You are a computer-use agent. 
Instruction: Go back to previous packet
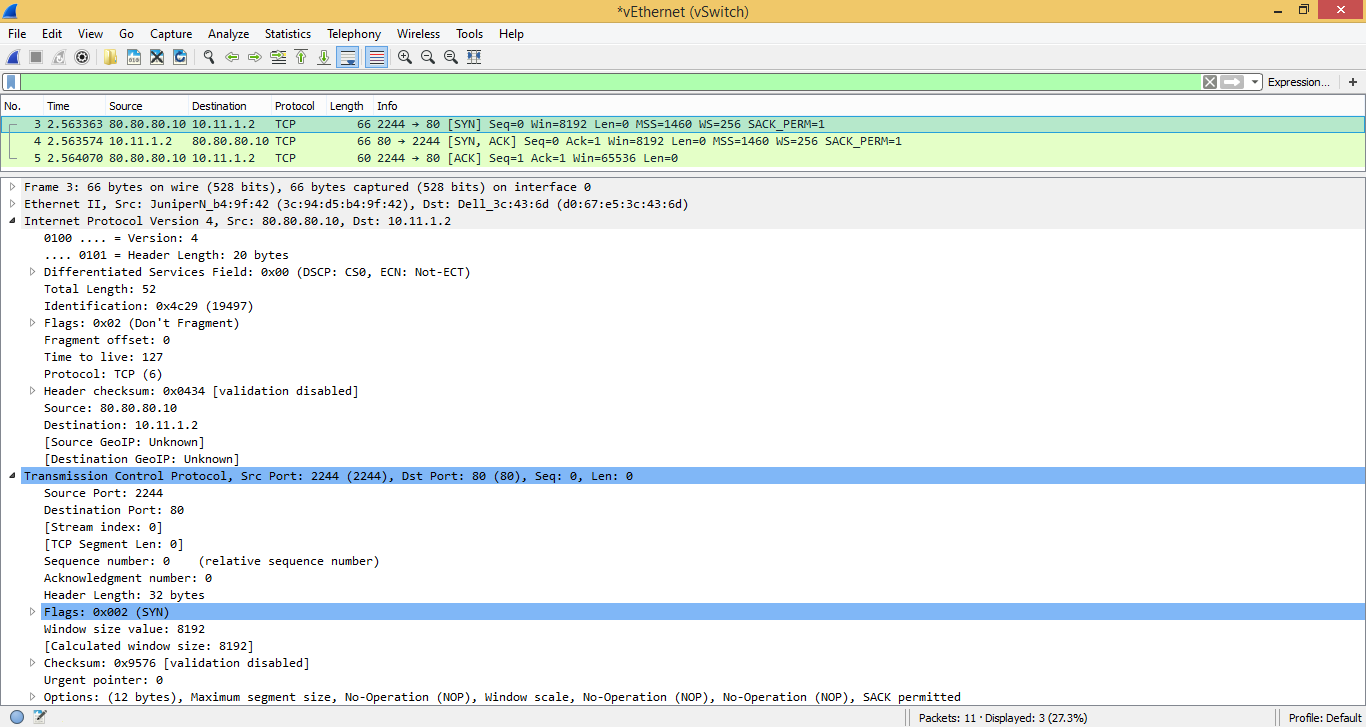click(x=232, y=57)
